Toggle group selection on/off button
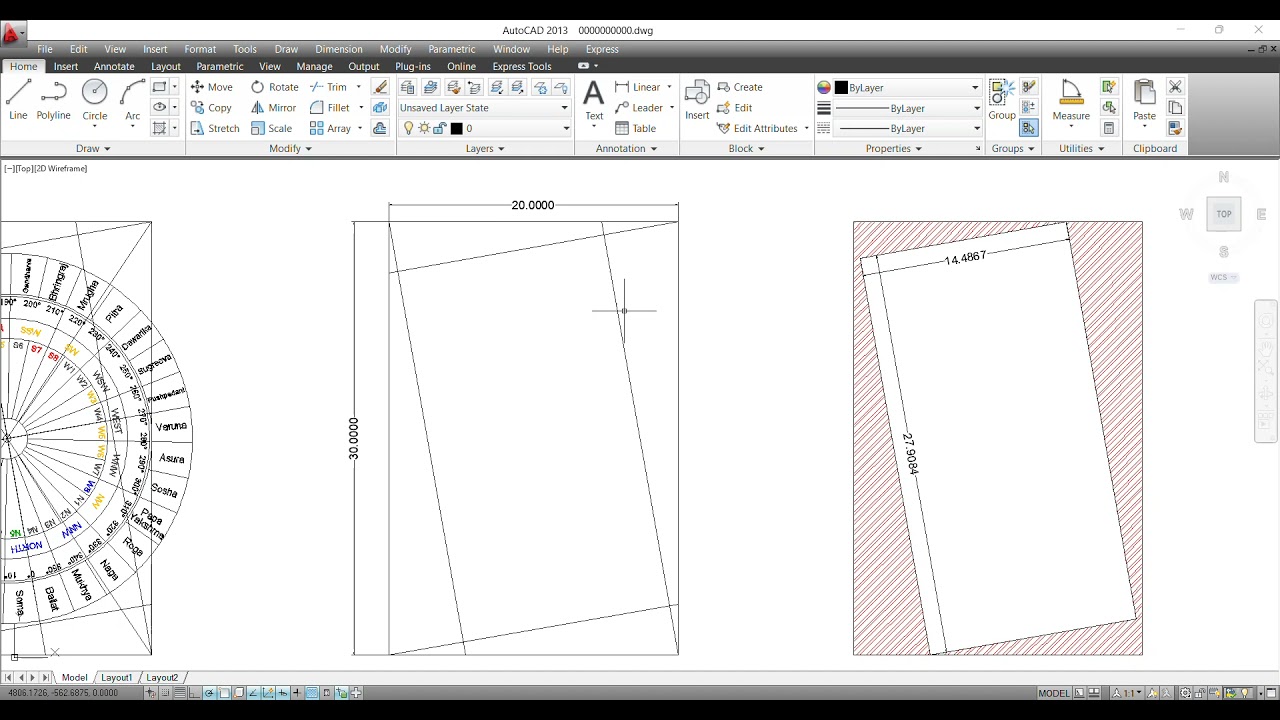Image resolution: width=1280 pixels, height=720 pixels. (1029, 128)
